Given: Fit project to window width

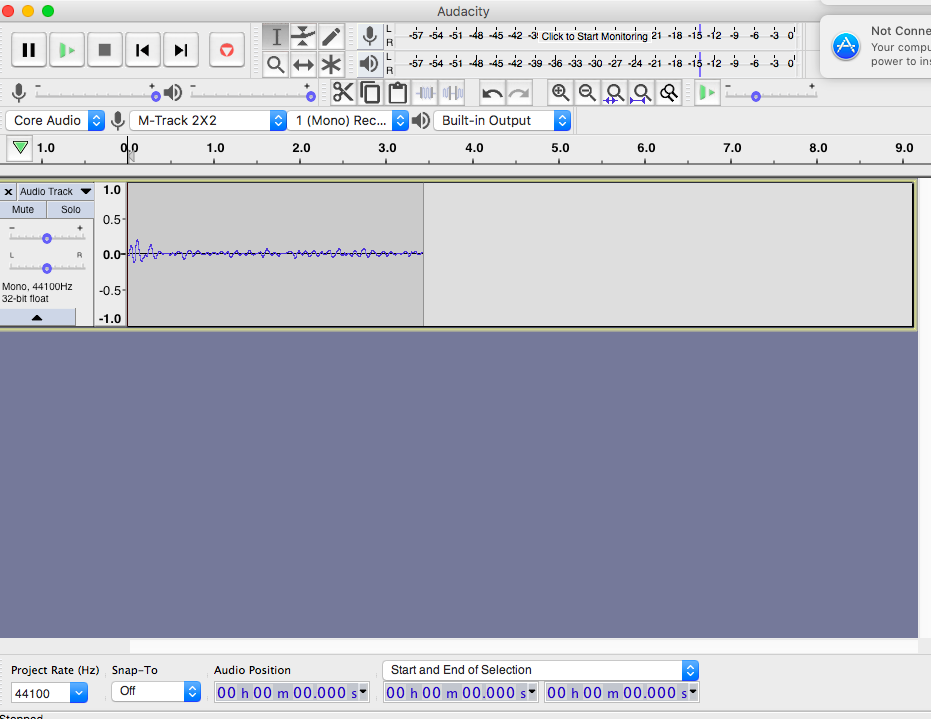Looking at the screenshot, I should click(x=641, y=93).
